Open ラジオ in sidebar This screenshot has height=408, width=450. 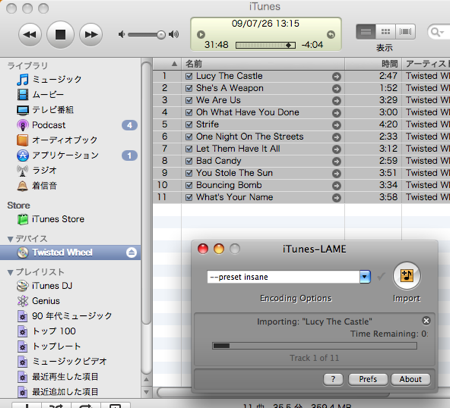pos(44,170)
